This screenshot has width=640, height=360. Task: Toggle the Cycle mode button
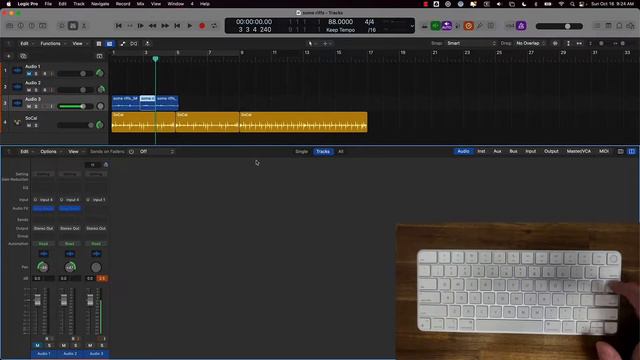tap(214, 26)
